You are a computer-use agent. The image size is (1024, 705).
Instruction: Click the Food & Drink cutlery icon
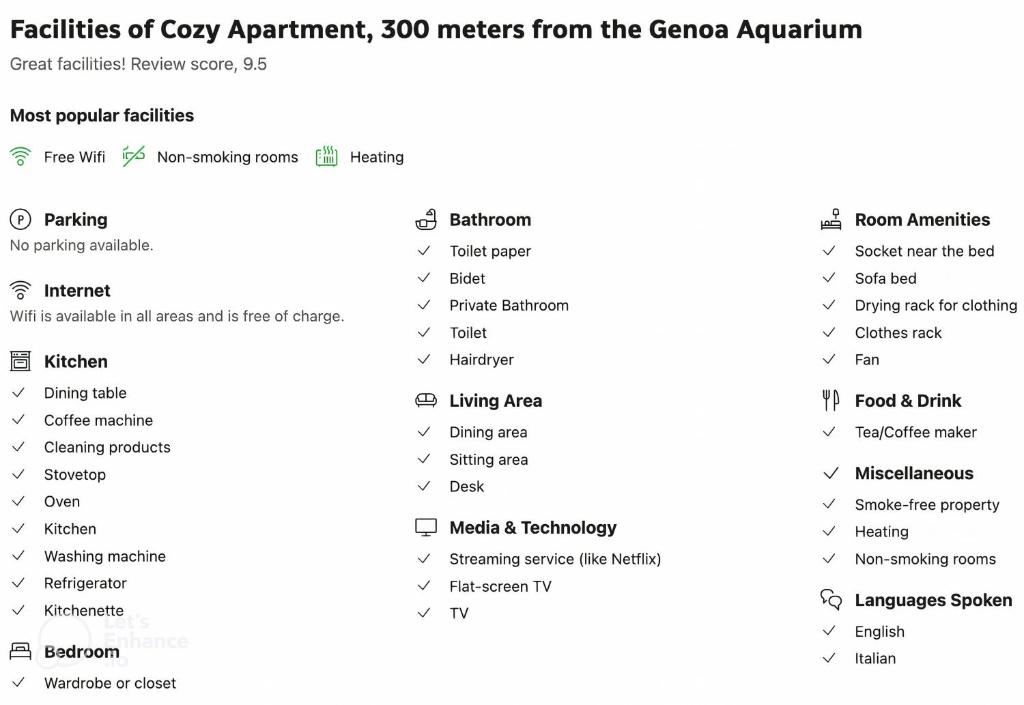pos(831,401)
